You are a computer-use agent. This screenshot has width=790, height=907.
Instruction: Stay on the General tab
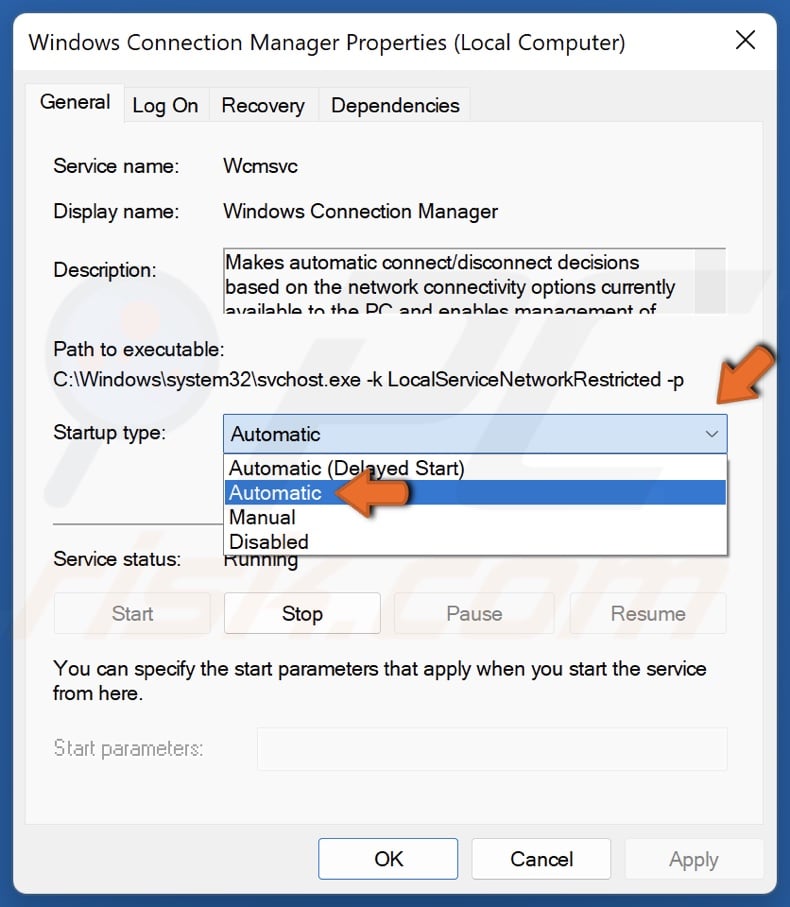point(74,102)
